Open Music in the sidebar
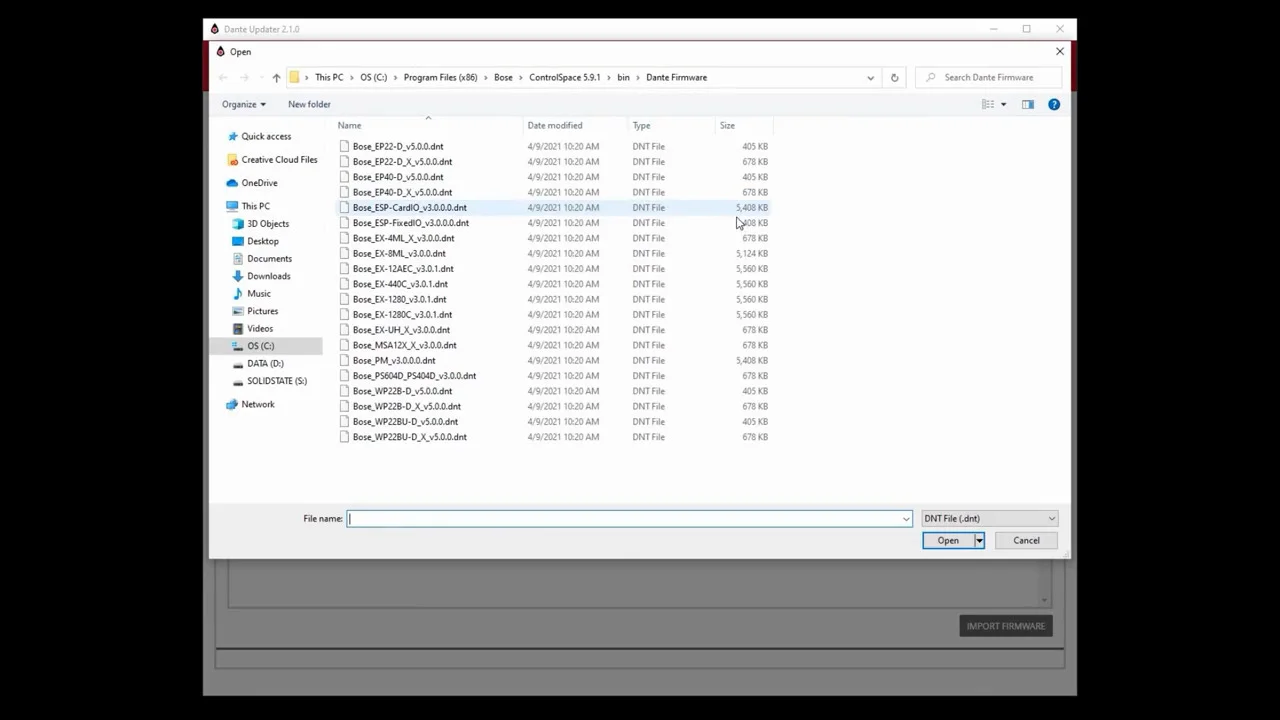The image size is (1280, 720). click(258, 294)
